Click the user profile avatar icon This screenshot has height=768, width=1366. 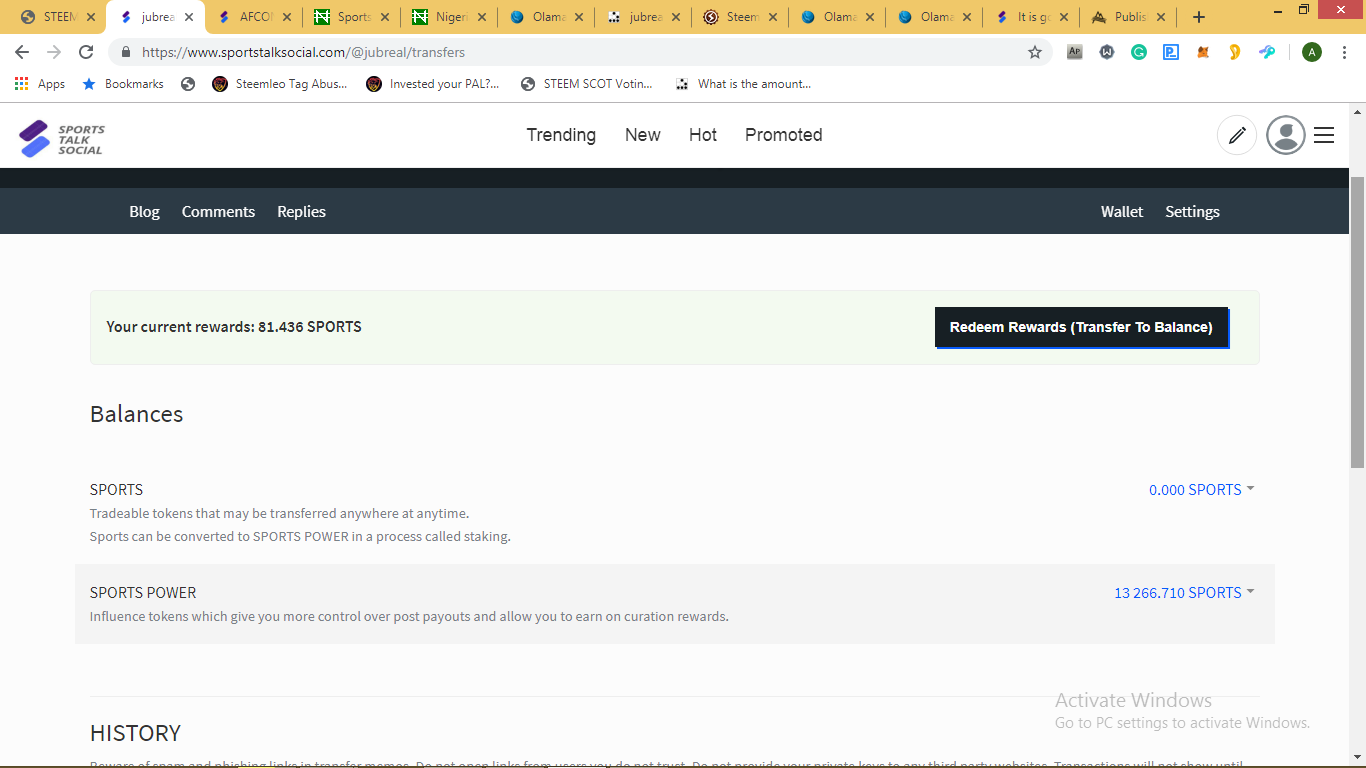click(x=1285, y=135)
